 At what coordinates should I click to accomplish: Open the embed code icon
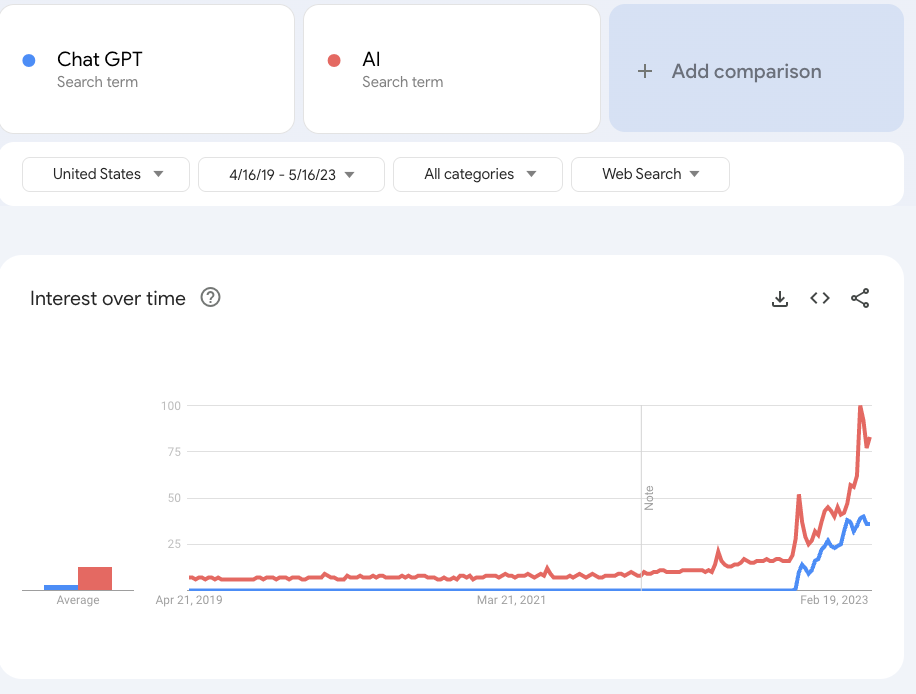coord(820,299)
